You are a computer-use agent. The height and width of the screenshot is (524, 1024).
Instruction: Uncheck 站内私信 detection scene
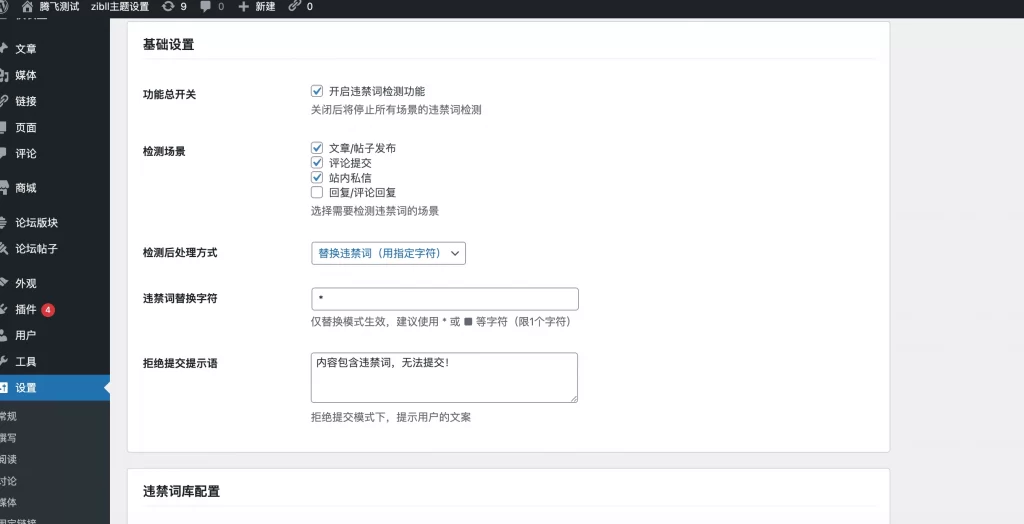pyautogui.click(x=317, y=177)
